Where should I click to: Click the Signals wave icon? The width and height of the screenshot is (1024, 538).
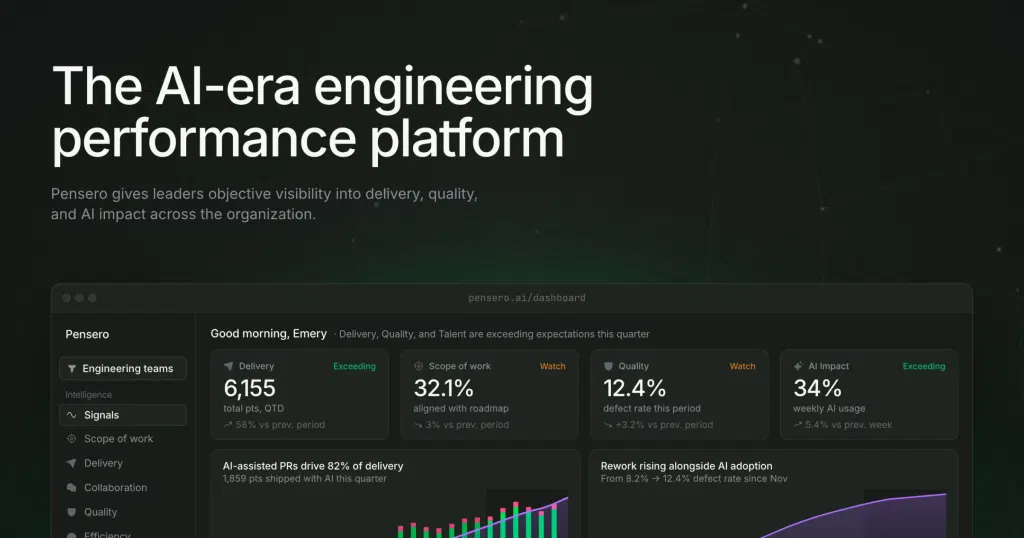[72, 415]
